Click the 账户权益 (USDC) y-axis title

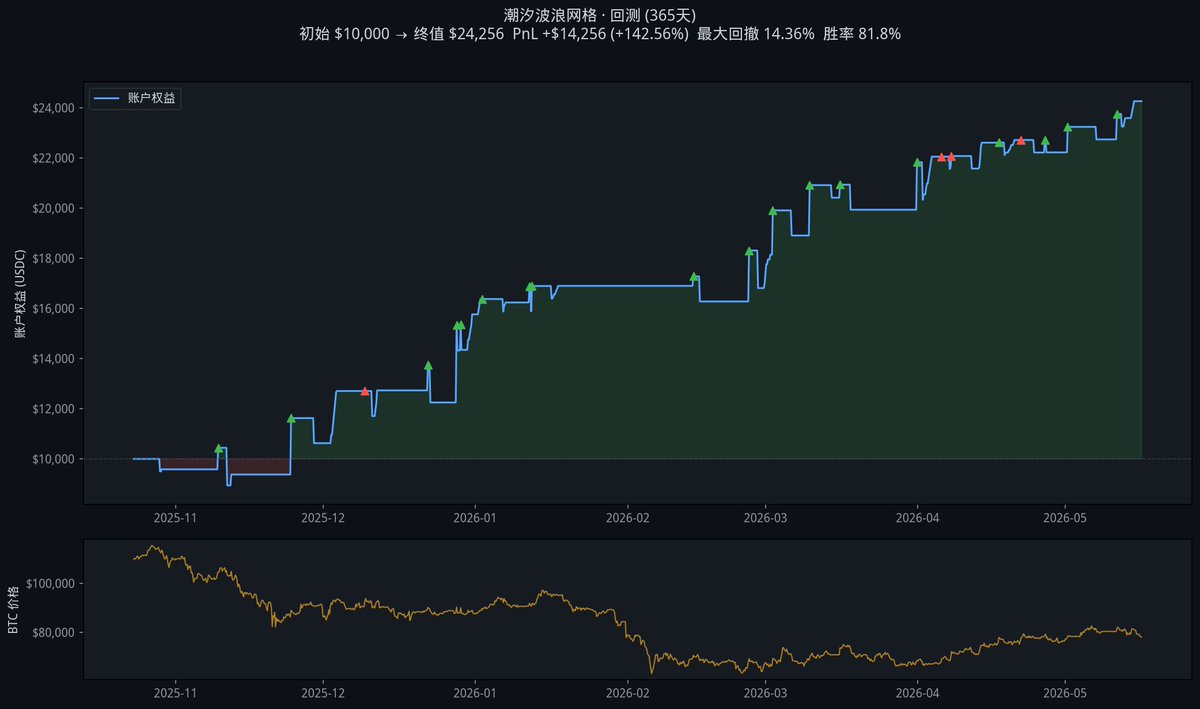(x=19, y=292)
